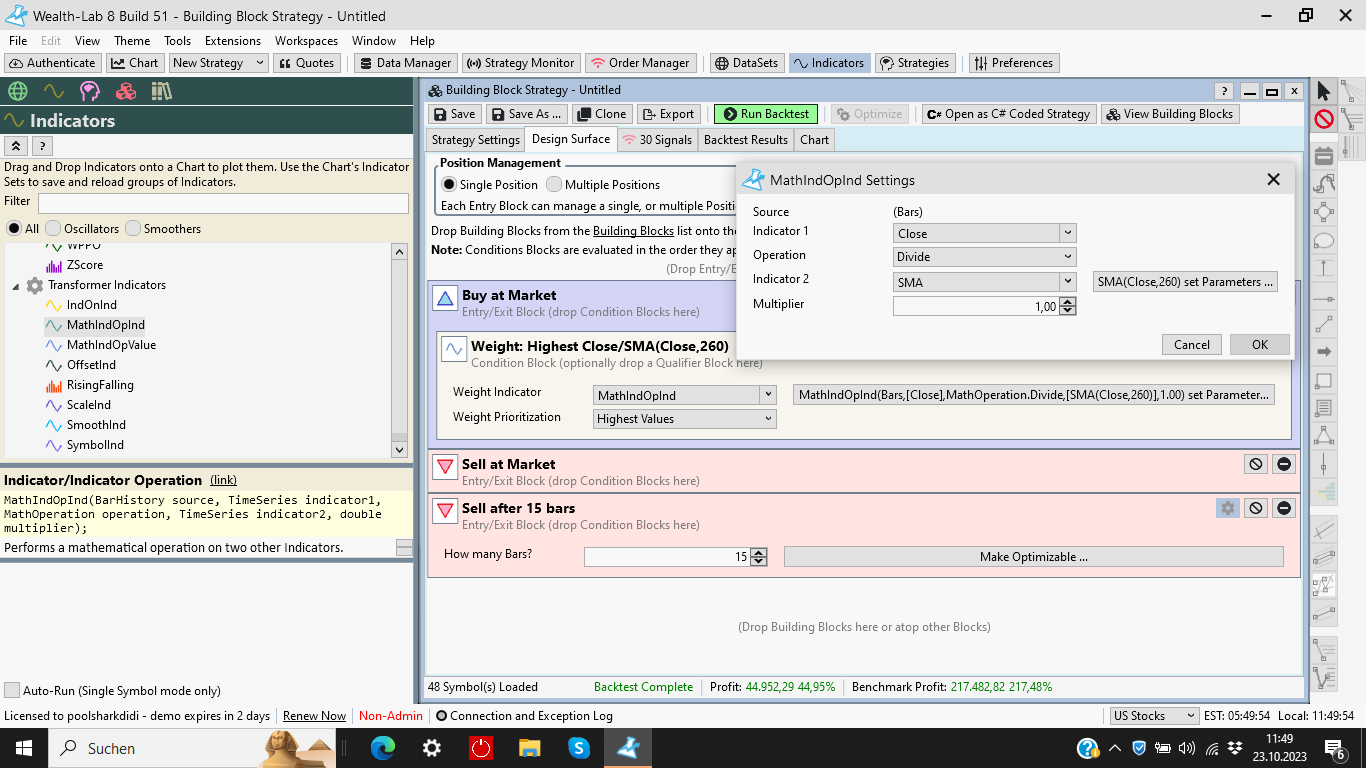Increase Multiplier value with up arrow
Viewport: 1366px width, 768px height.
click(1068, 303)
